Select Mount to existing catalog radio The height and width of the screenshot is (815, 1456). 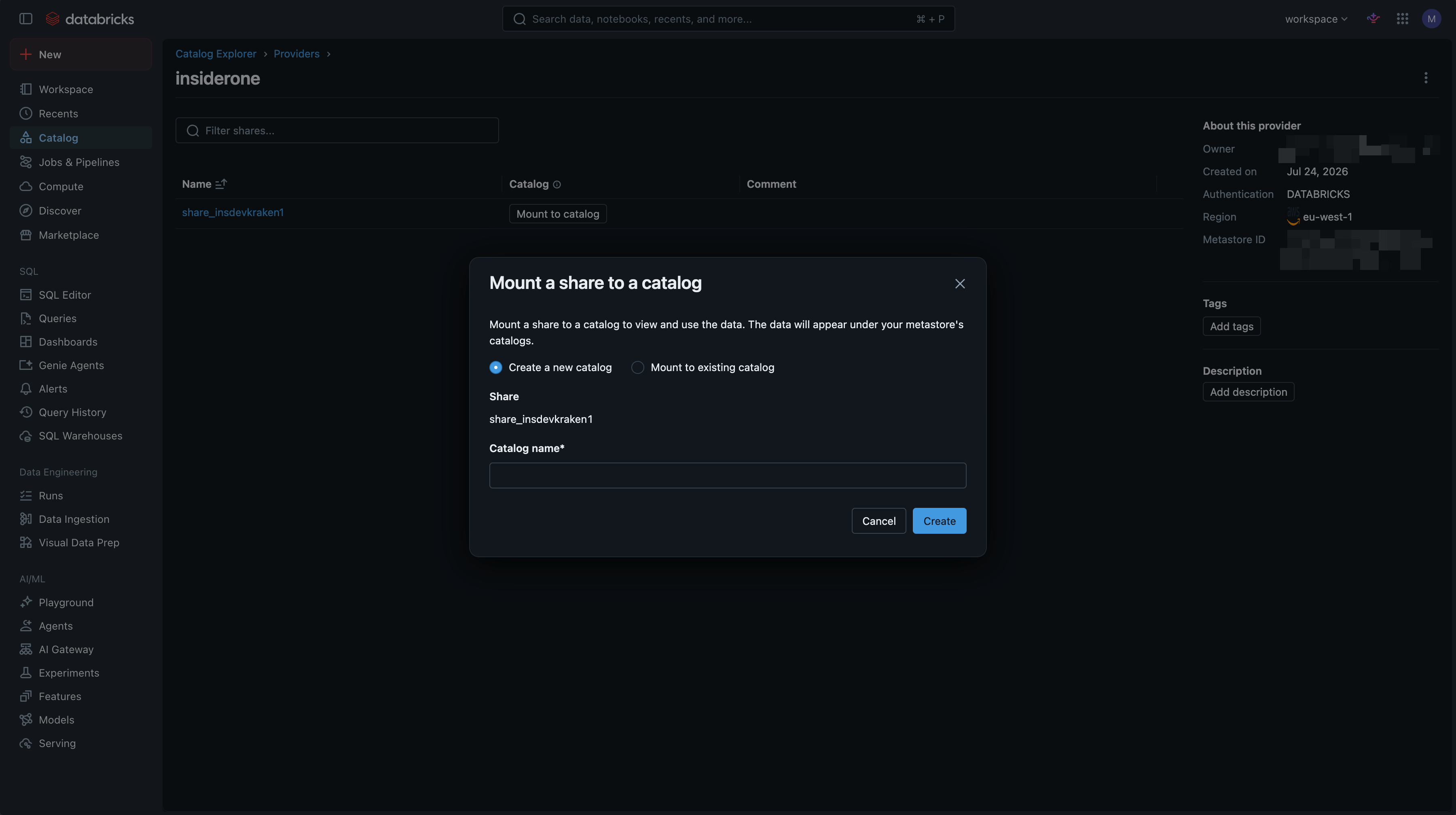pos(637,367)
